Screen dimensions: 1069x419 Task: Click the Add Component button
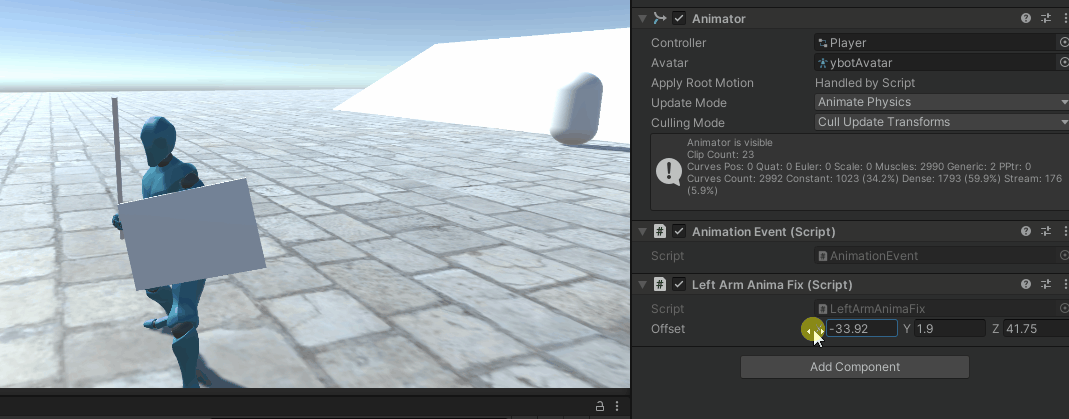[x=855, y=367]
